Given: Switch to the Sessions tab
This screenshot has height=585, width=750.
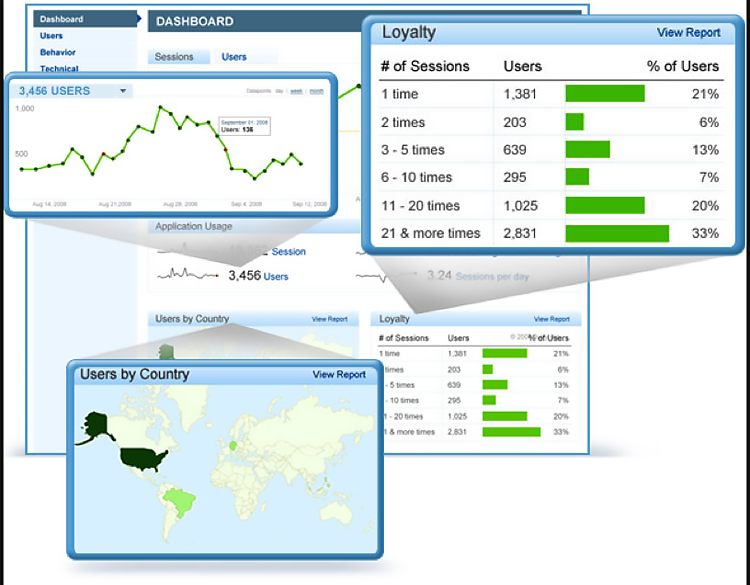Looking at the screenshot, I should 178,56.
